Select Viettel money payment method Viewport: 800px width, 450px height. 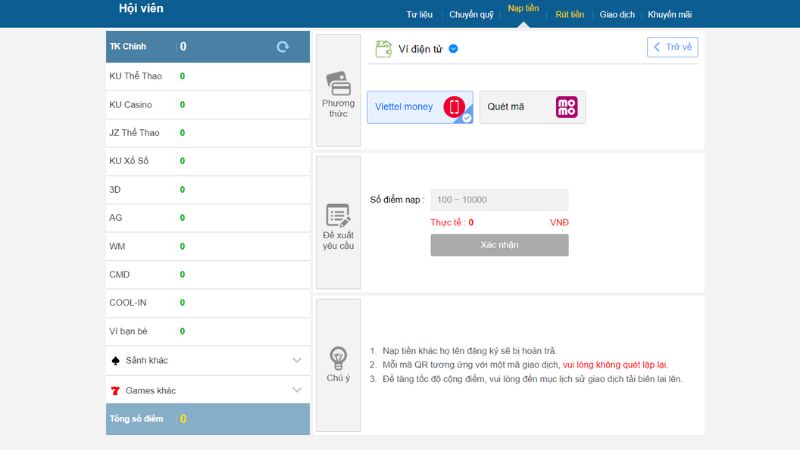(420, 107)
